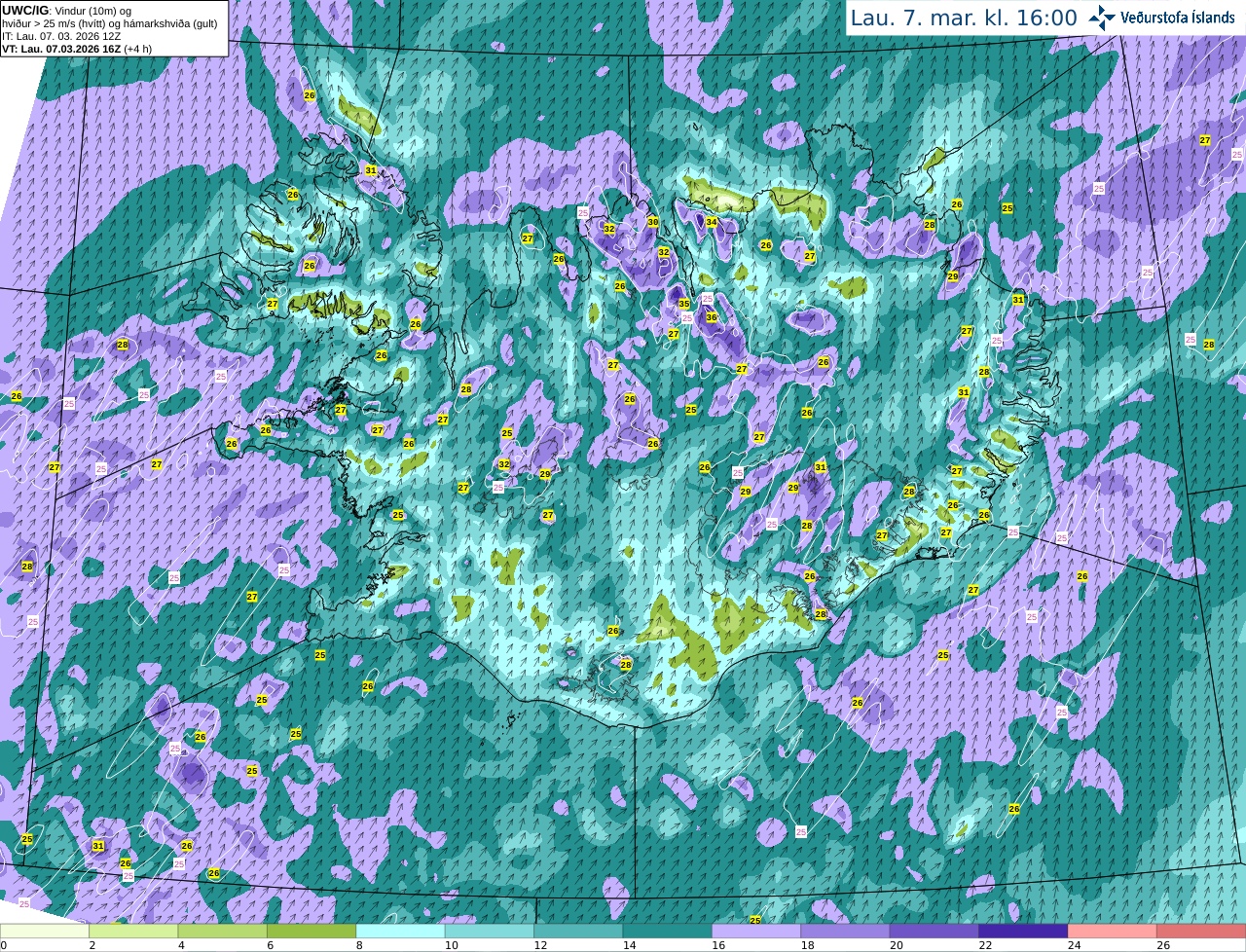Image resolution: width=1246 pixels, height=952 pixels.
Task: Select the yellow 30 gust marker
Action: (653, 222)
